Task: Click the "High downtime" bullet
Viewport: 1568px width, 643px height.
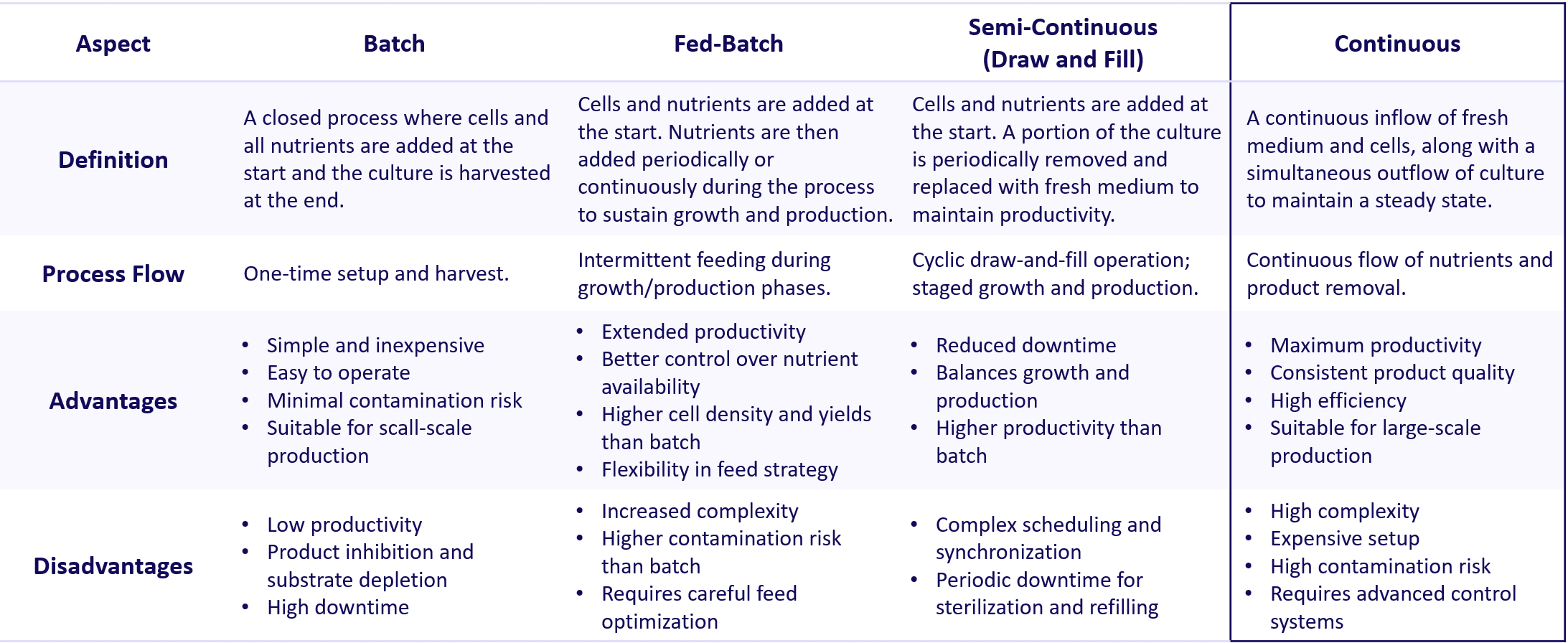Action: pyautogui.click(x=338, y=607)
